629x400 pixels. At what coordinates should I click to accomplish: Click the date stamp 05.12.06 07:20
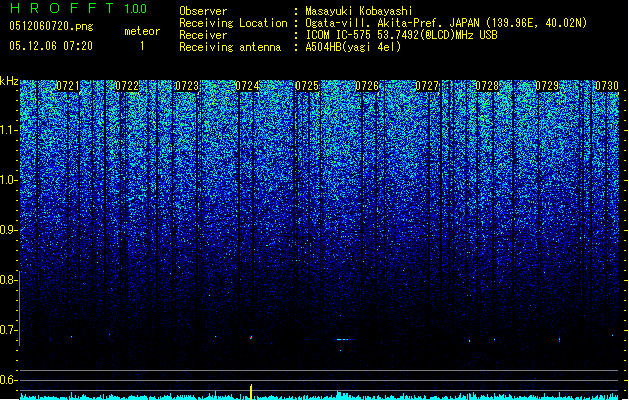coord(51,46)
